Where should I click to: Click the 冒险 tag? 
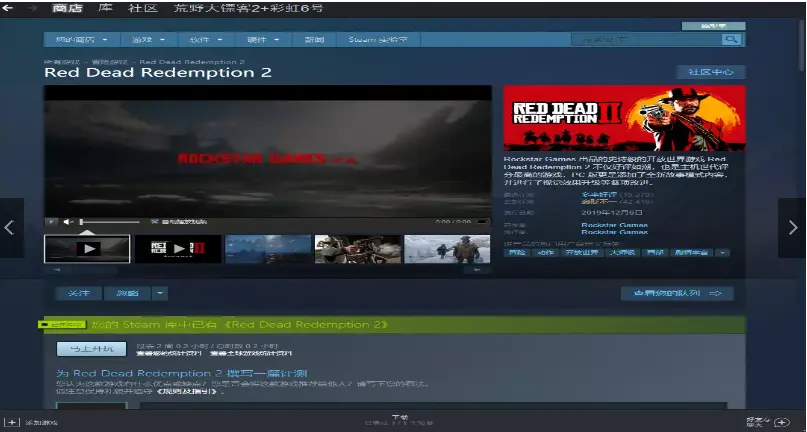pos(517,253)
